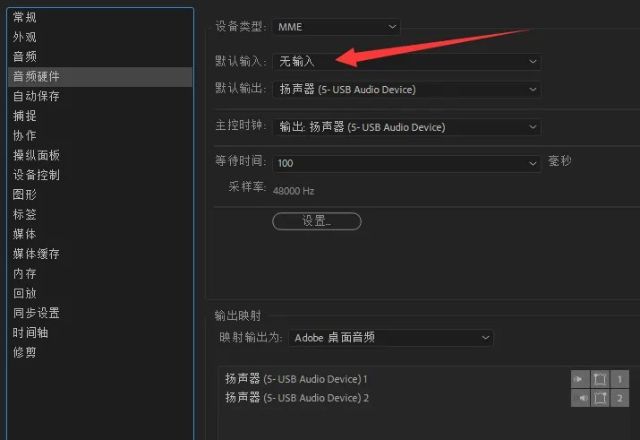Select 音频 in the preferences list

coord(100,56)
